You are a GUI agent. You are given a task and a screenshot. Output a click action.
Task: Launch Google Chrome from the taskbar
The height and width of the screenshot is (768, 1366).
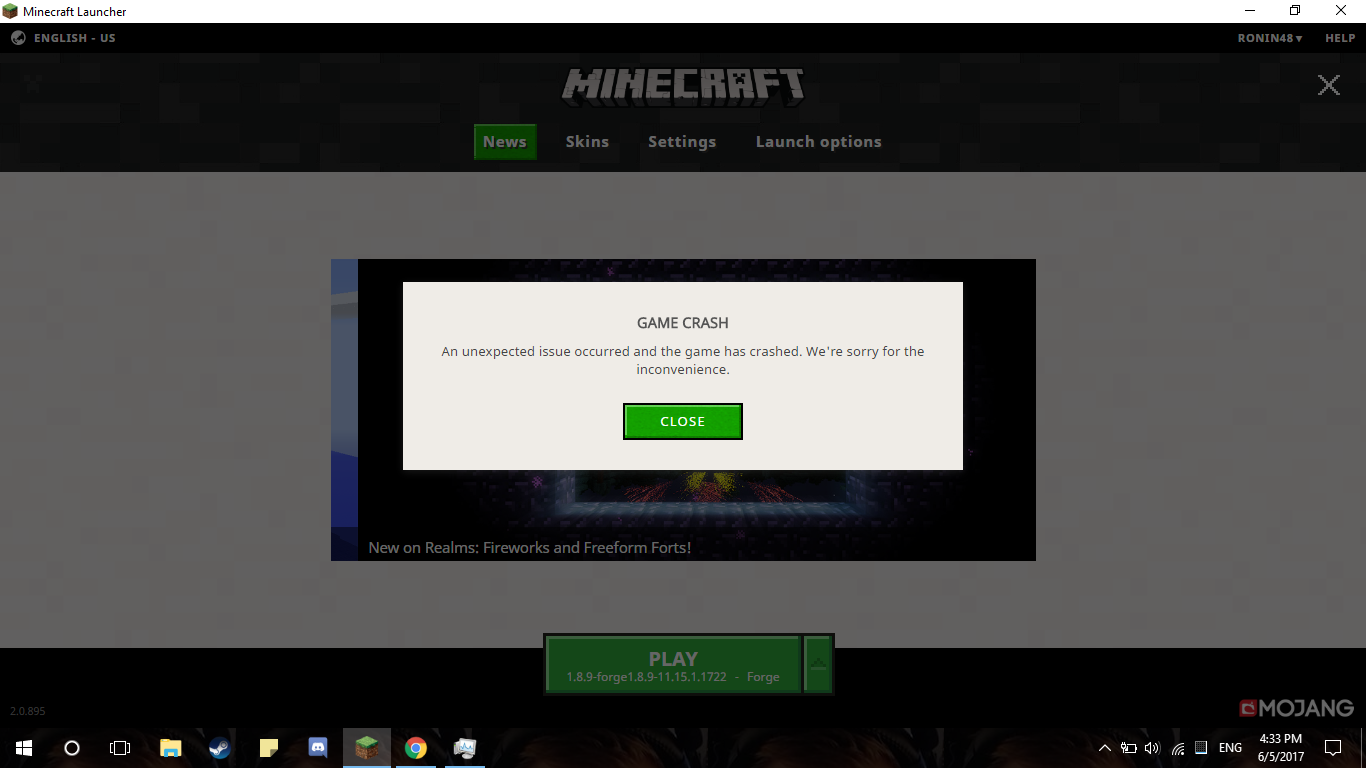[x=416, y=748]
